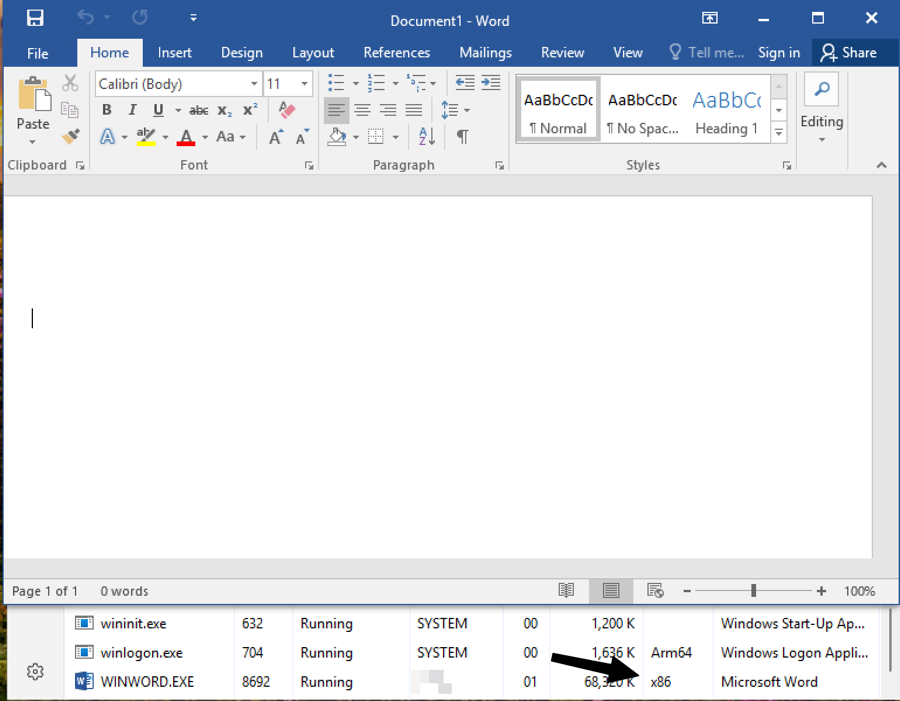Viewport: 900px width, 701px height.
Task: Switch to the Layout tab
Action: [313, 53]
